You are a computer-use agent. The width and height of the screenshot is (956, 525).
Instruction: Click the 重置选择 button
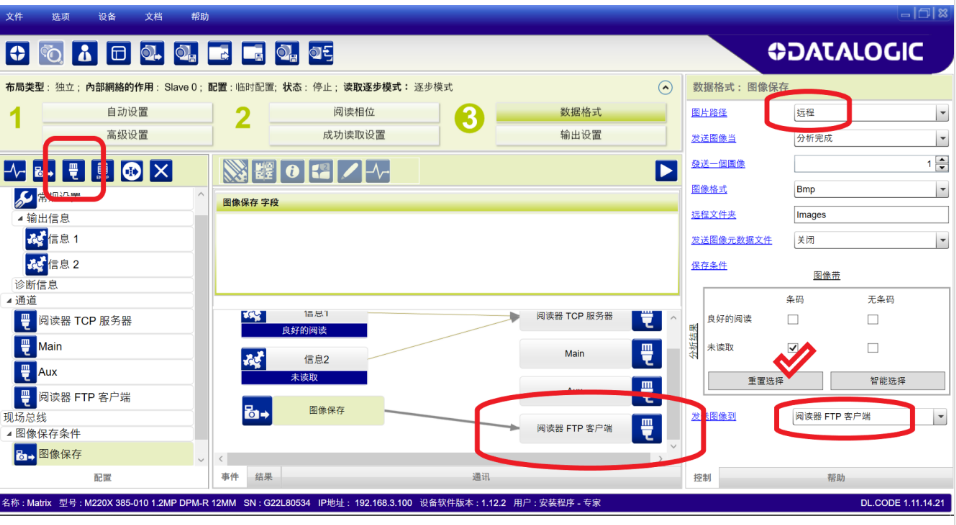tap(765, 381)
